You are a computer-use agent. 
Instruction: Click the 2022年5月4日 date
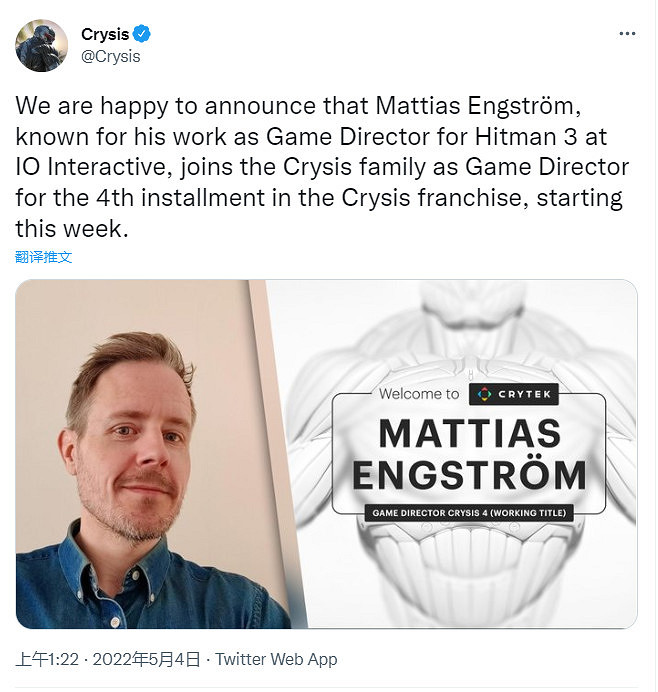pos(147,659)
